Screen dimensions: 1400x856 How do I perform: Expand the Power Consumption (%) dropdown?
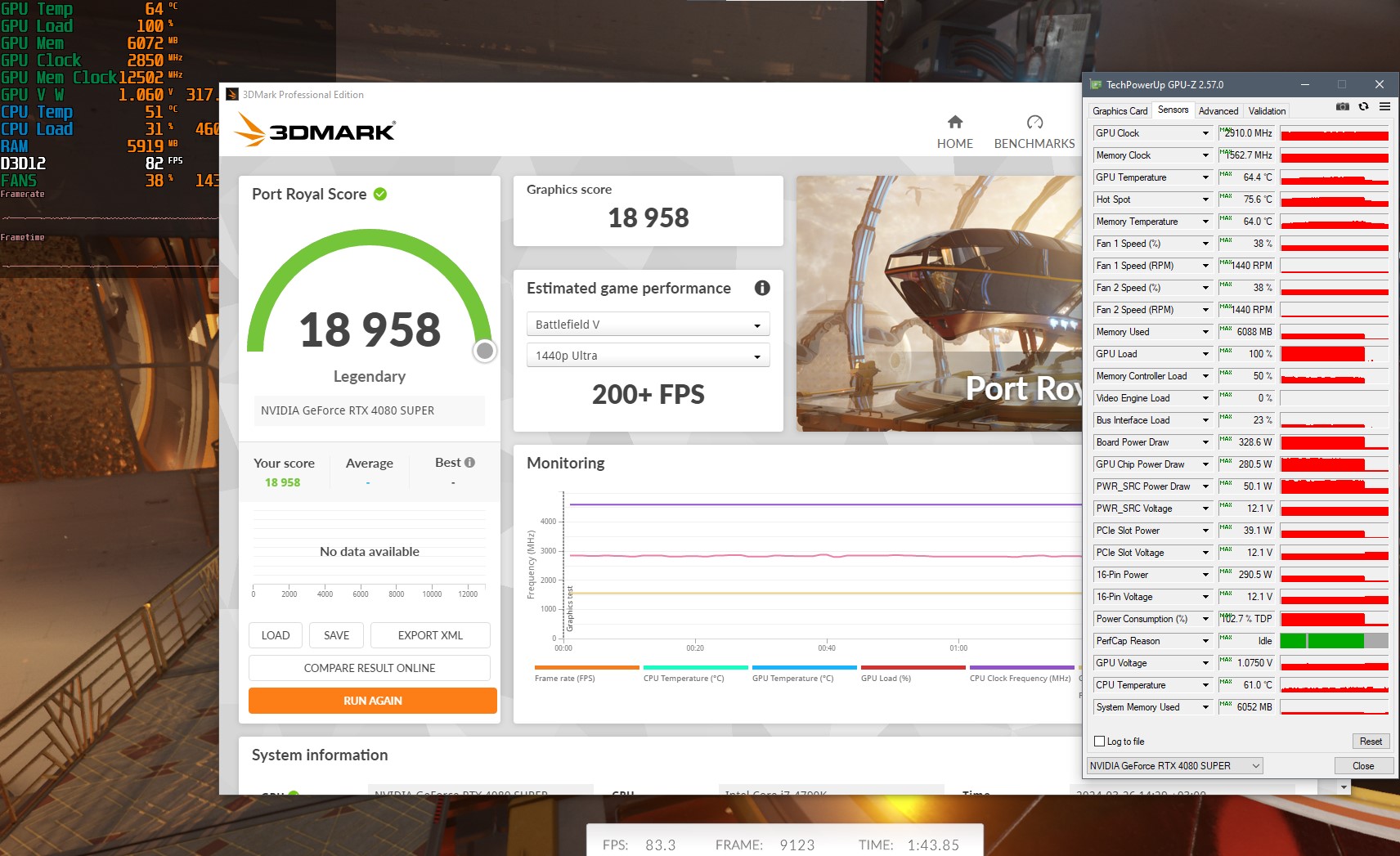(x=1205, y=619)
